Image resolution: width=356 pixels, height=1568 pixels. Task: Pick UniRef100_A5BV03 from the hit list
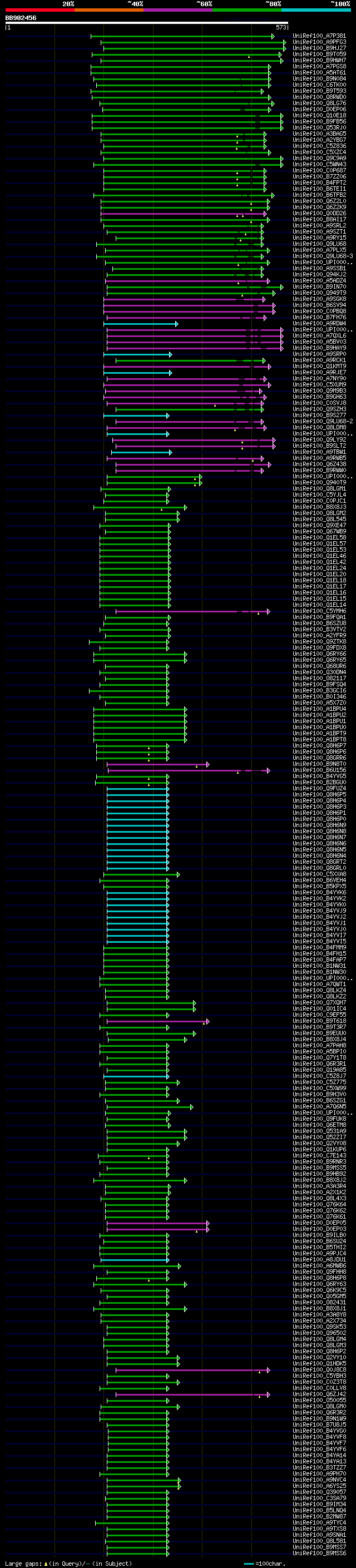319,342
